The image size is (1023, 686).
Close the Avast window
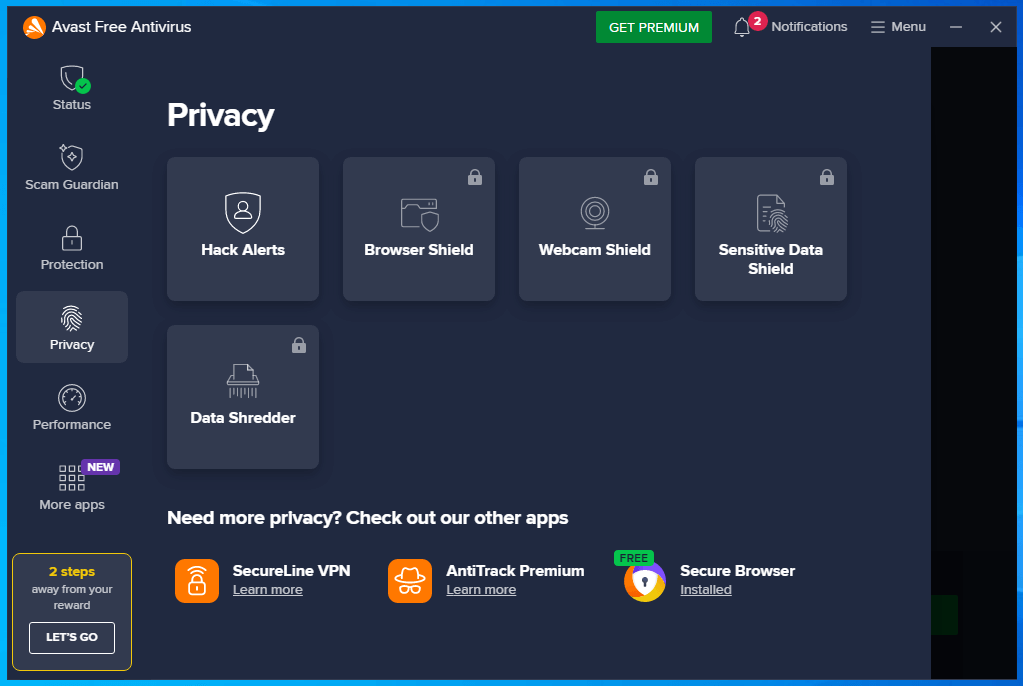[996, 27]
